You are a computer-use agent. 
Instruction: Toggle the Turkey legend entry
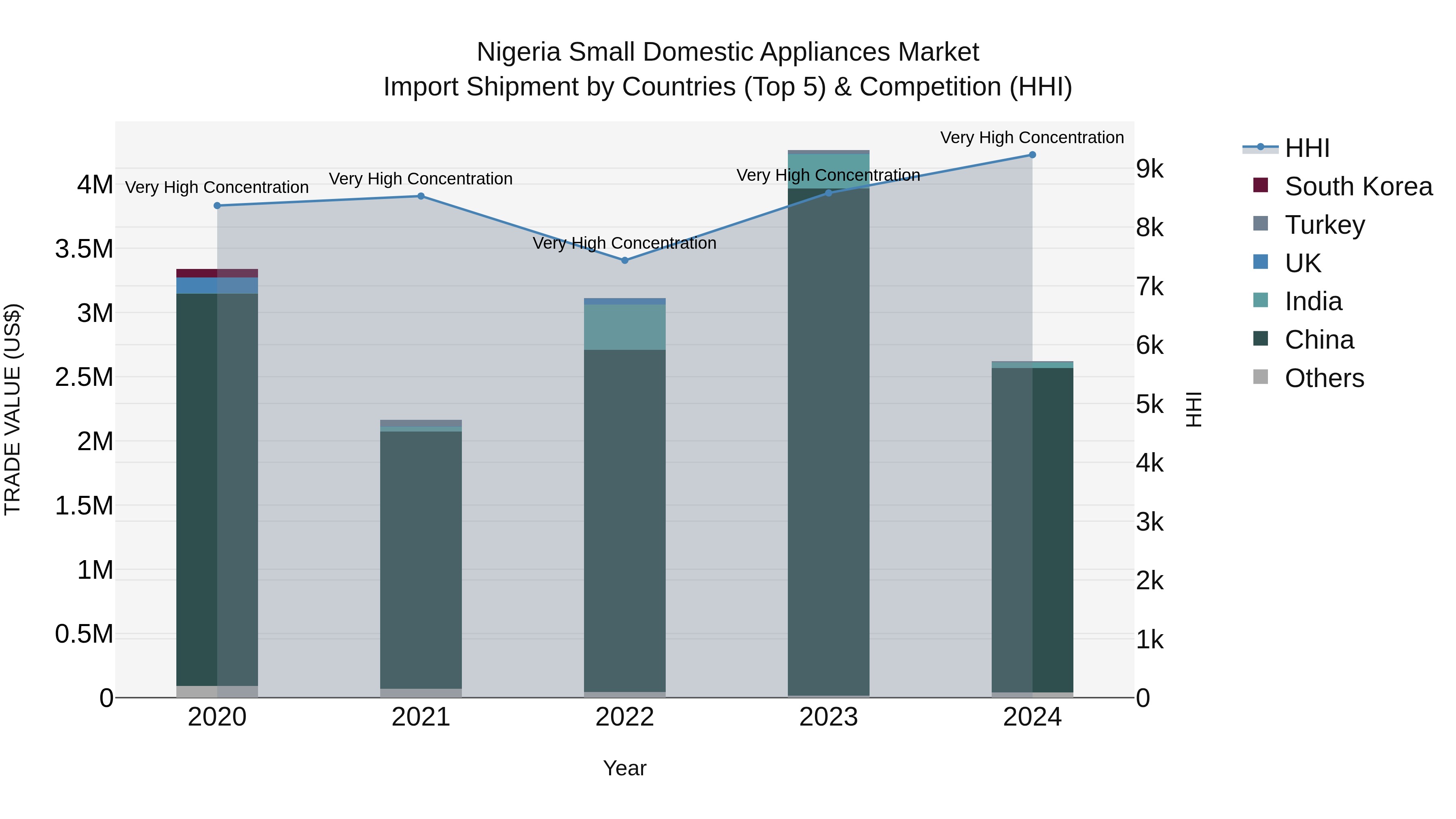point(1309,224)
